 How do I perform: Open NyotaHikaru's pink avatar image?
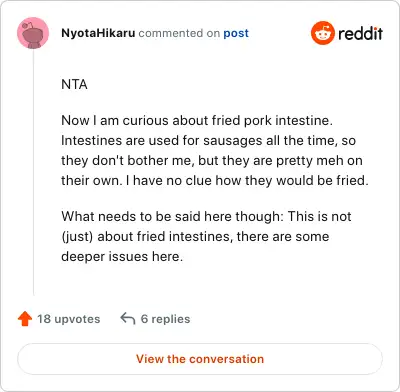click(x=33, y=33)
